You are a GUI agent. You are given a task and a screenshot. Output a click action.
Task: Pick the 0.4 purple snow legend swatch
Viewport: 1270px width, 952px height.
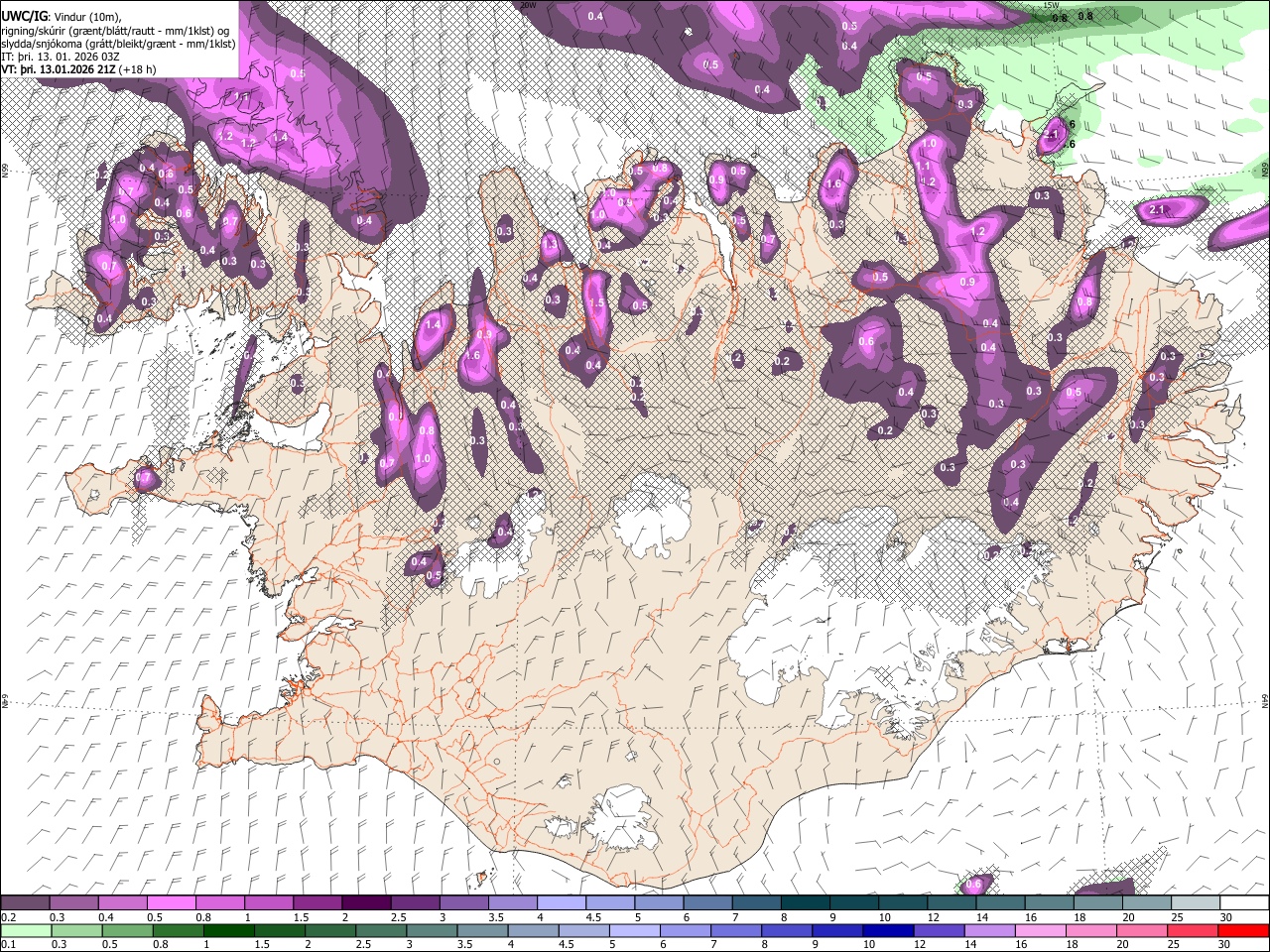point(122,902)
